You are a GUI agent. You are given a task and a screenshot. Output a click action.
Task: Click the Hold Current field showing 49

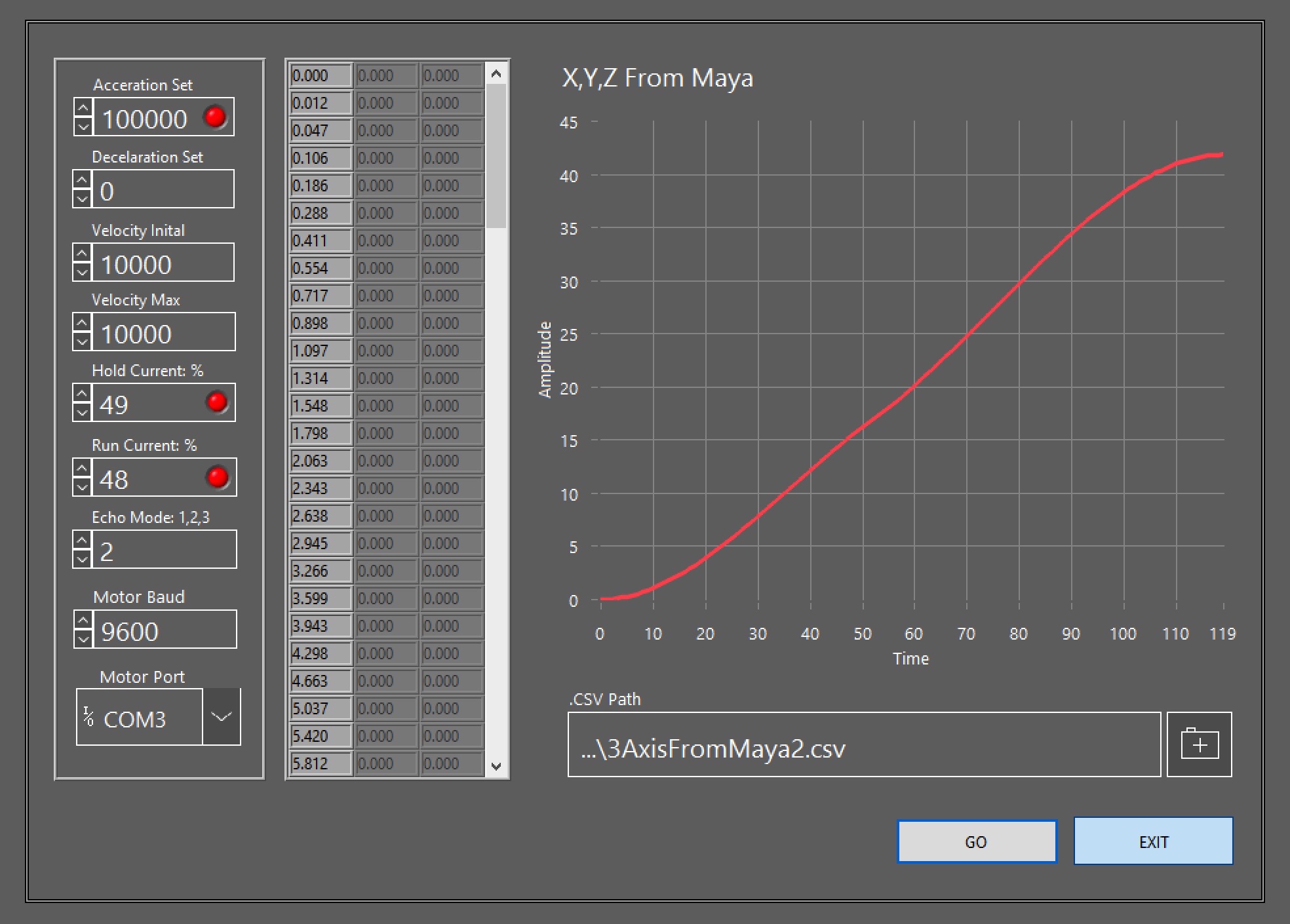(163, 402)
